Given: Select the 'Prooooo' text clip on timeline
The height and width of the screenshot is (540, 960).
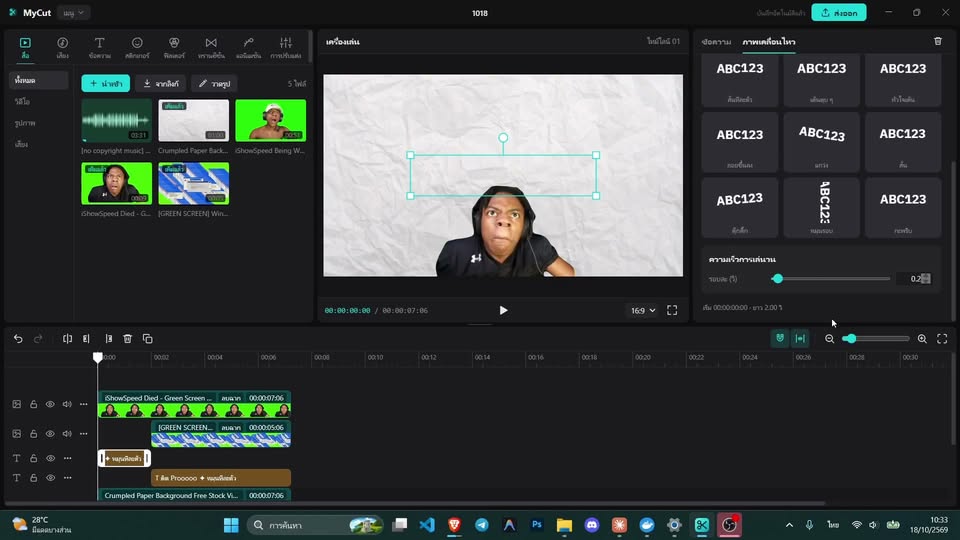Looking at the screenshot, I should tap(221, 478).
